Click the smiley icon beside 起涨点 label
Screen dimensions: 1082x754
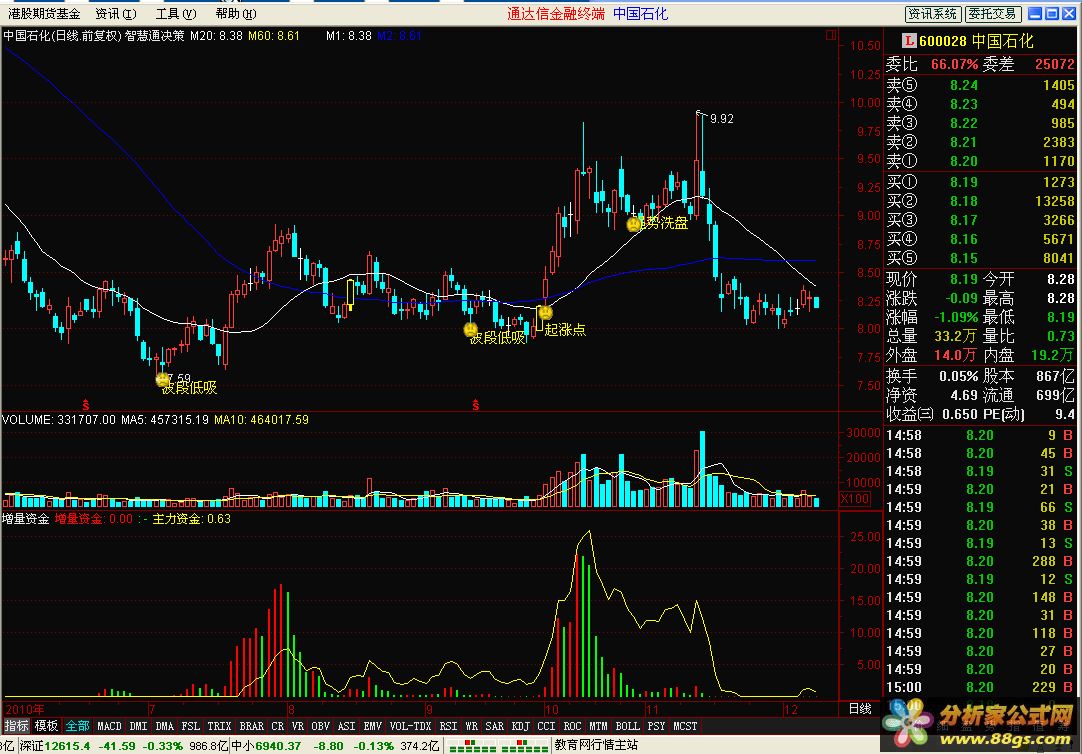point(545,312)
